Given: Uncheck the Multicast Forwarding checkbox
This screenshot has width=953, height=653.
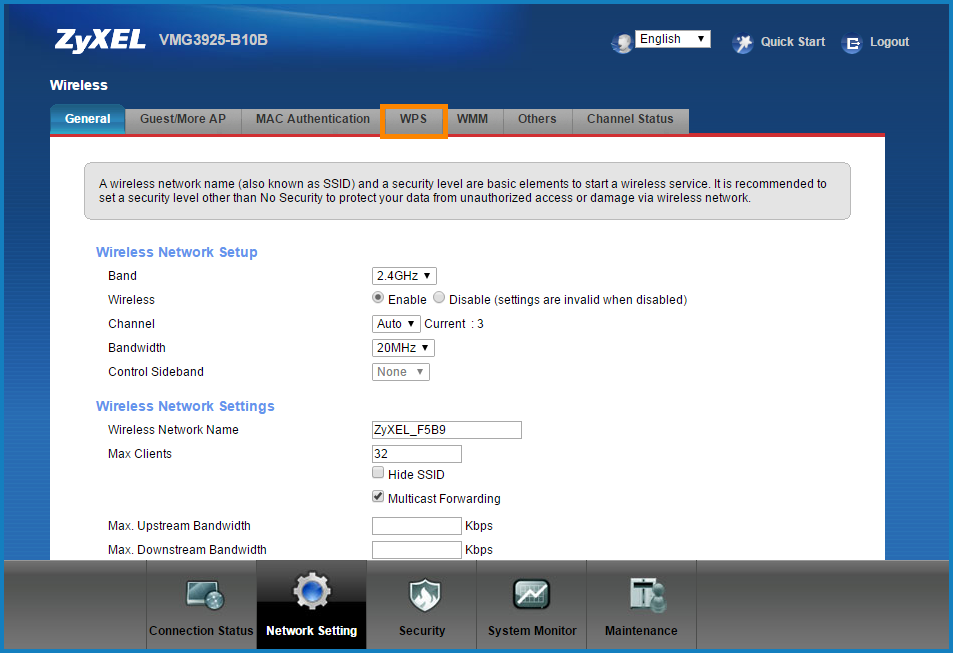Looking at the screenshot, I should 378,497.
